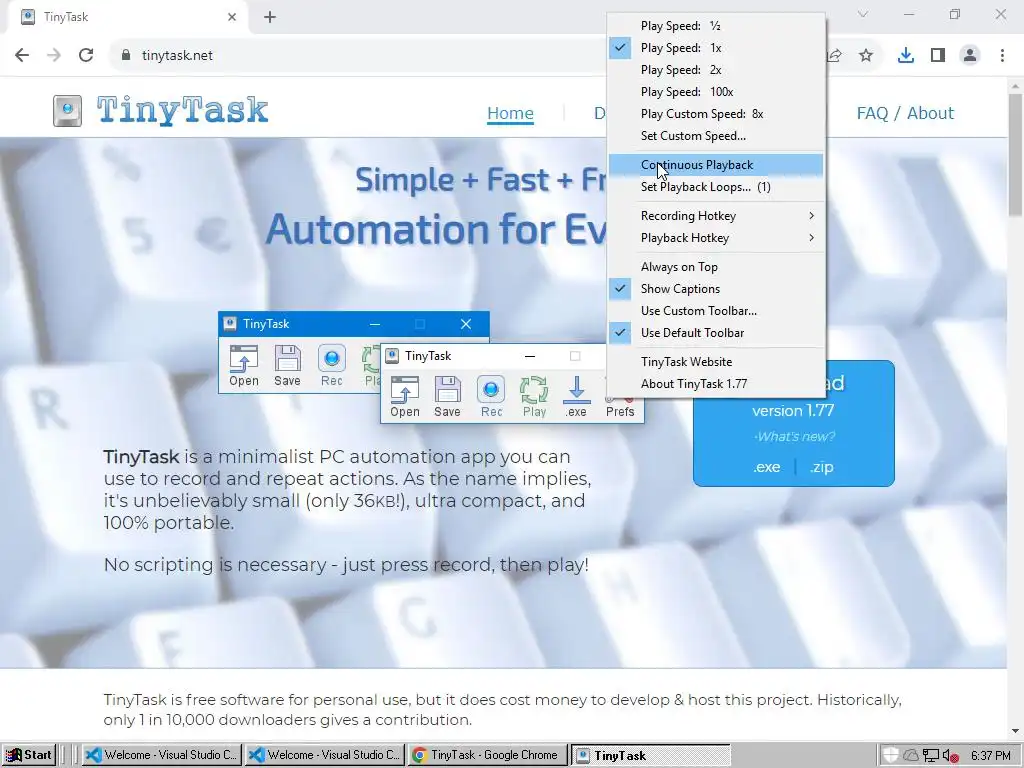The width and height of the screenshot is (1024, 768).
Task: Bookmark this page with the star icon
Action: 866,56
